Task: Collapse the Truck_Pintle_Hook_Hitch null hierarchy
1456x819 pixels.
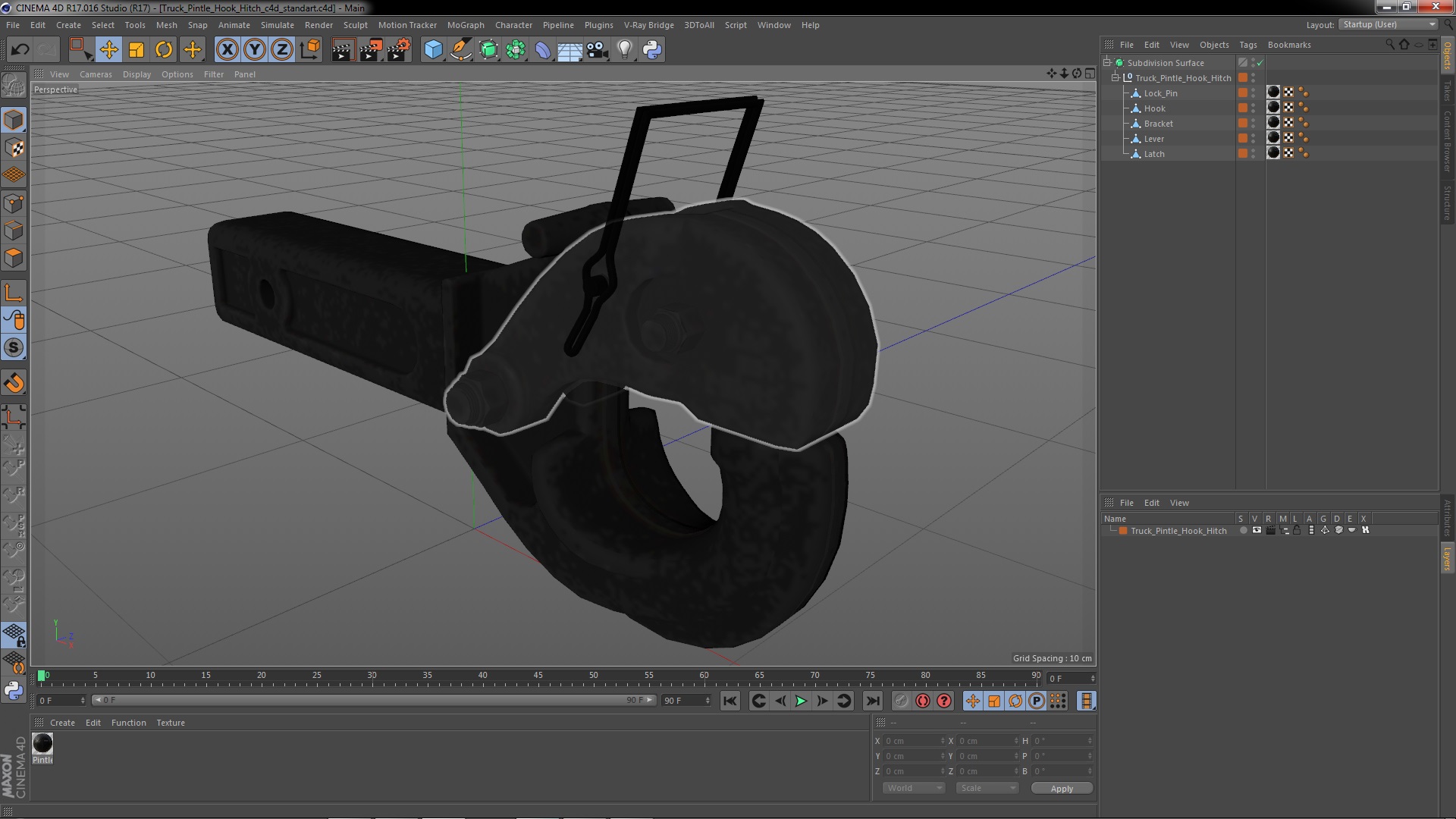Action: pyautogui.click(x=1116, y=78)
